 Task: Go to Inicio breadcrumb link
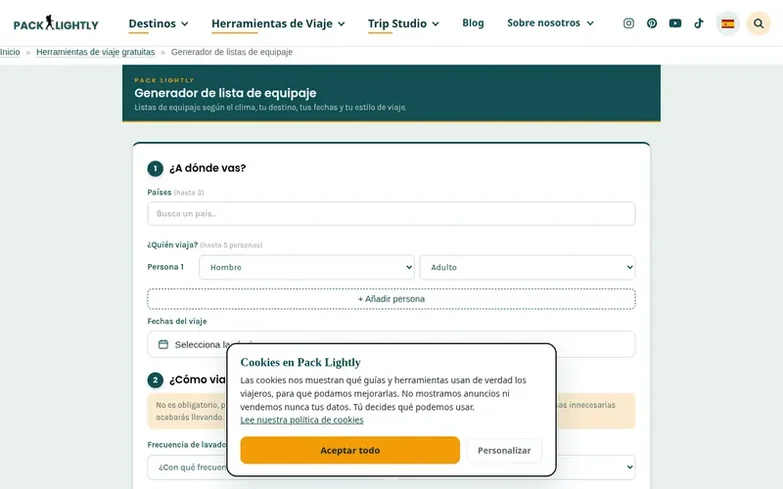click(10, 52)
